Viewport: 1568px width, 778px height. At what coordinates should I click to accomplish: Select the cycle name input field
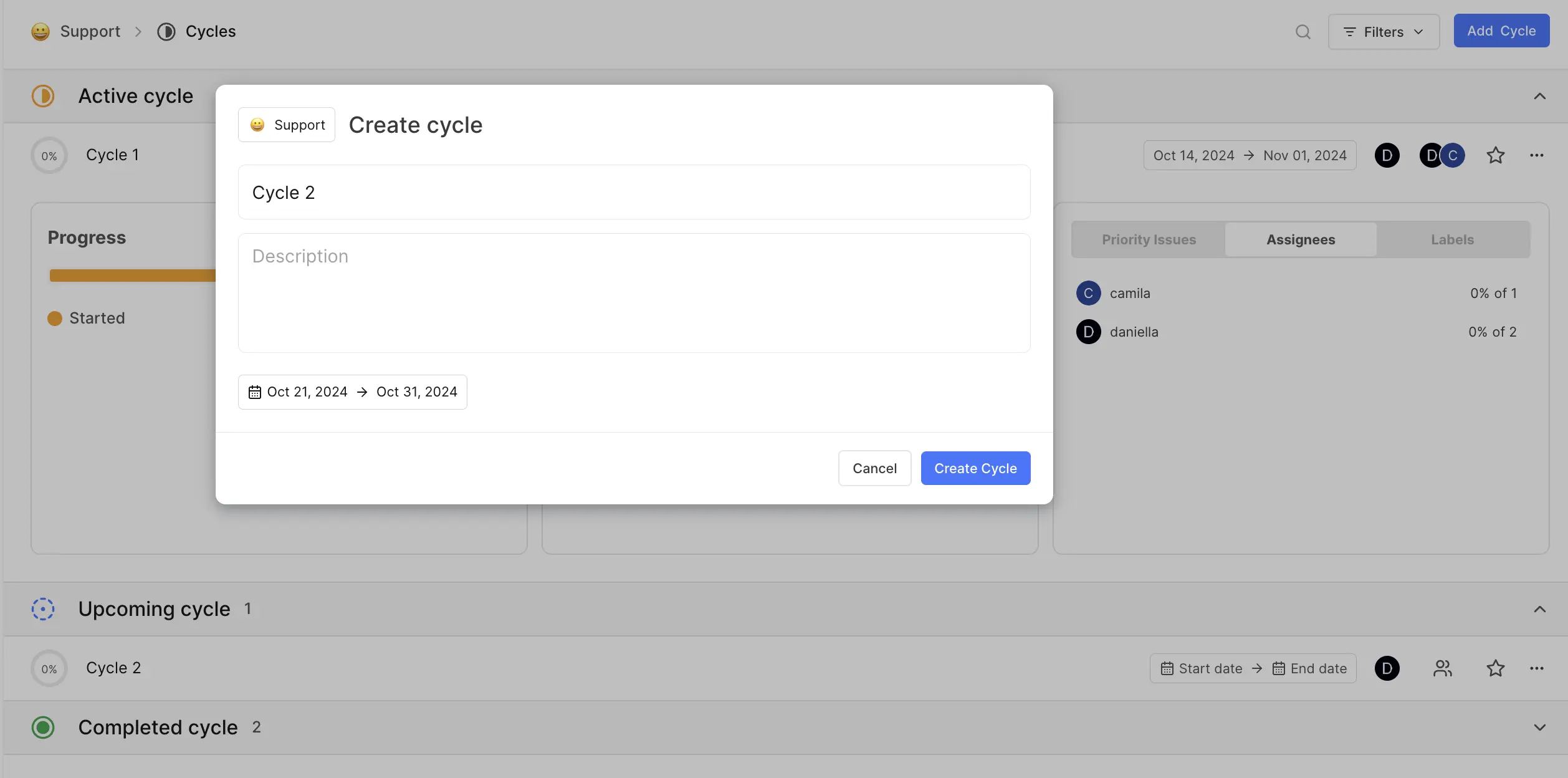[x=634, y=192]
